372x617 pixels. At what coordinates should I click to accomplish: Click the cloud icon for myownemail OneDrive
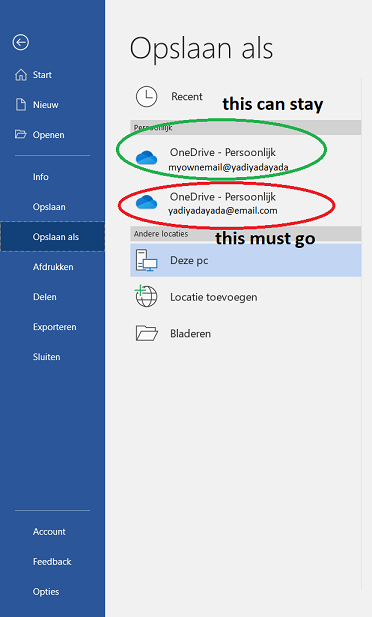coord(146,158)
